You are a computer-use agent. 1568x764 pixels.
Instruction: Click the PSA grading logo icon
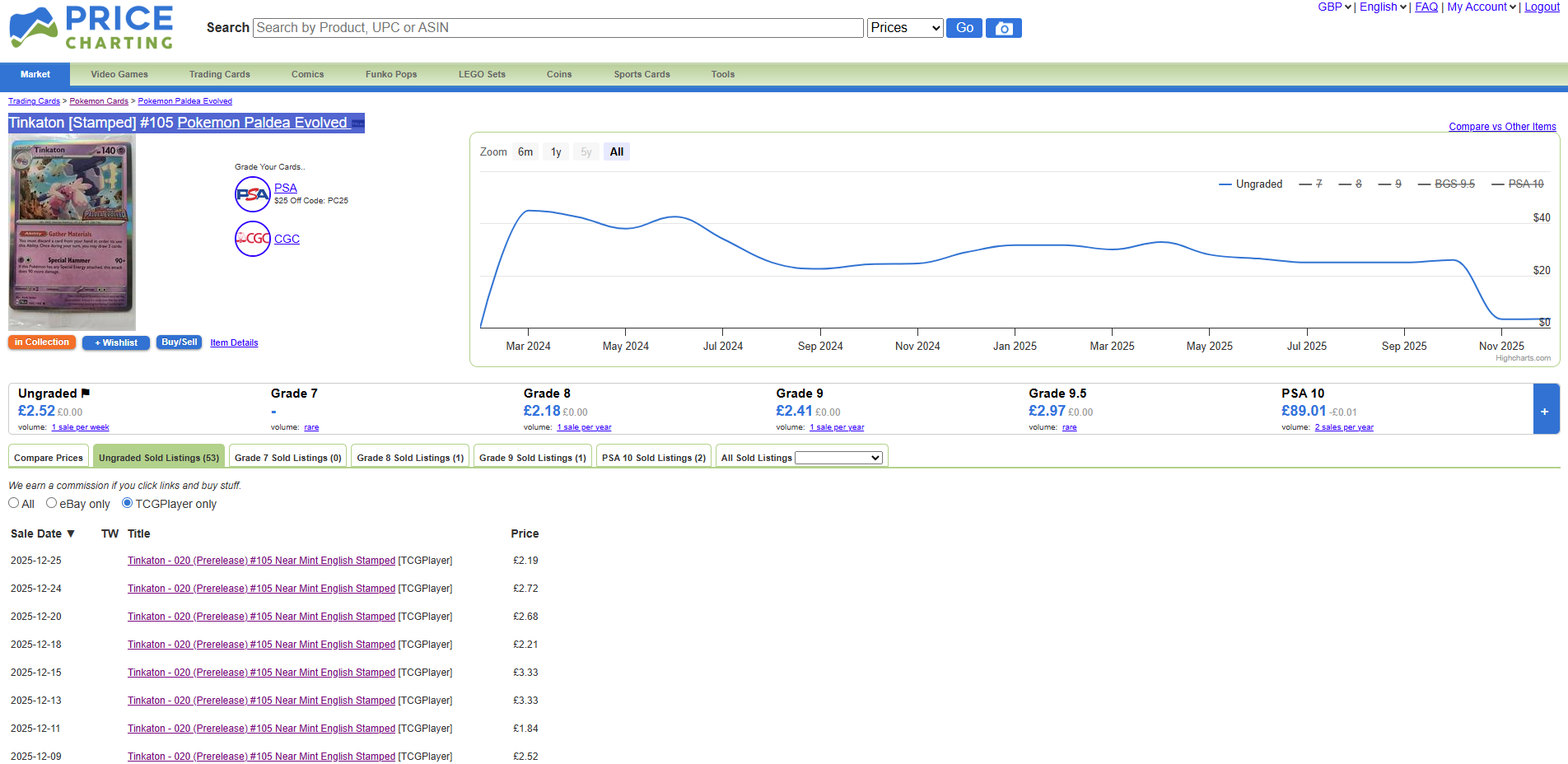(252, 194)
